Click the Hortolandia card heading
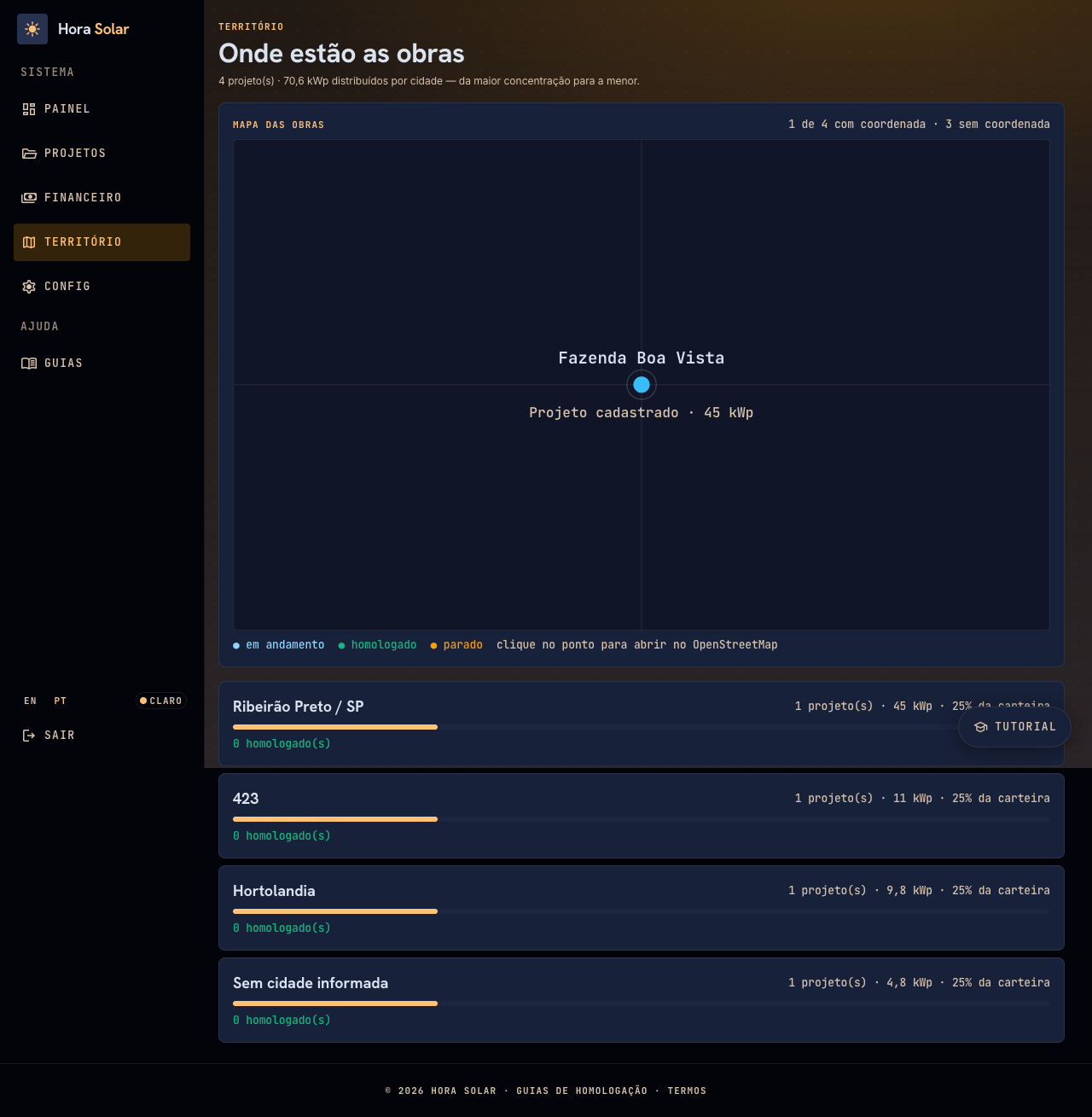 tap(274, 891)
